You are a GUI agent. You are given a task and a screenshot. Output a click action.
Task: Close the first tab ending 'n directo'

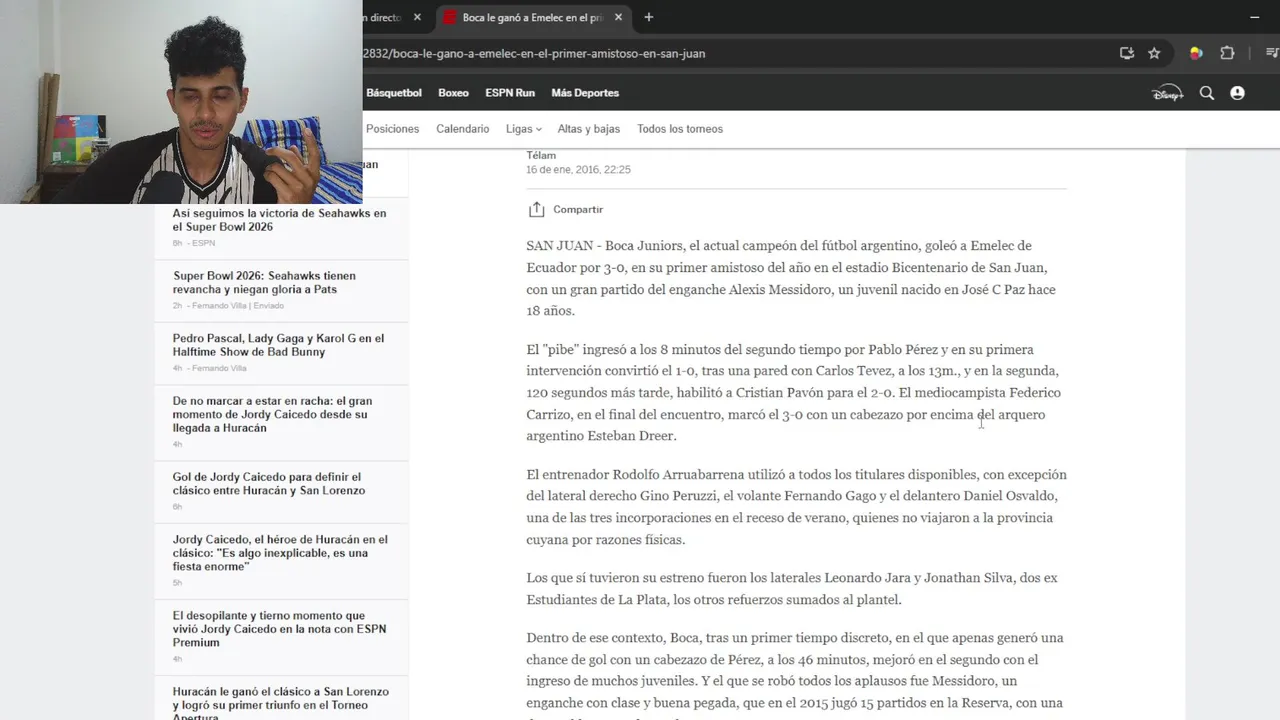coord(417,17)
